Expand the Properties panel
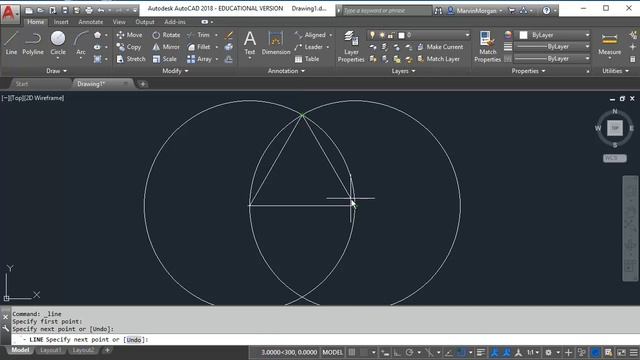This screenshot has height=360, width=640. (529, 71)
